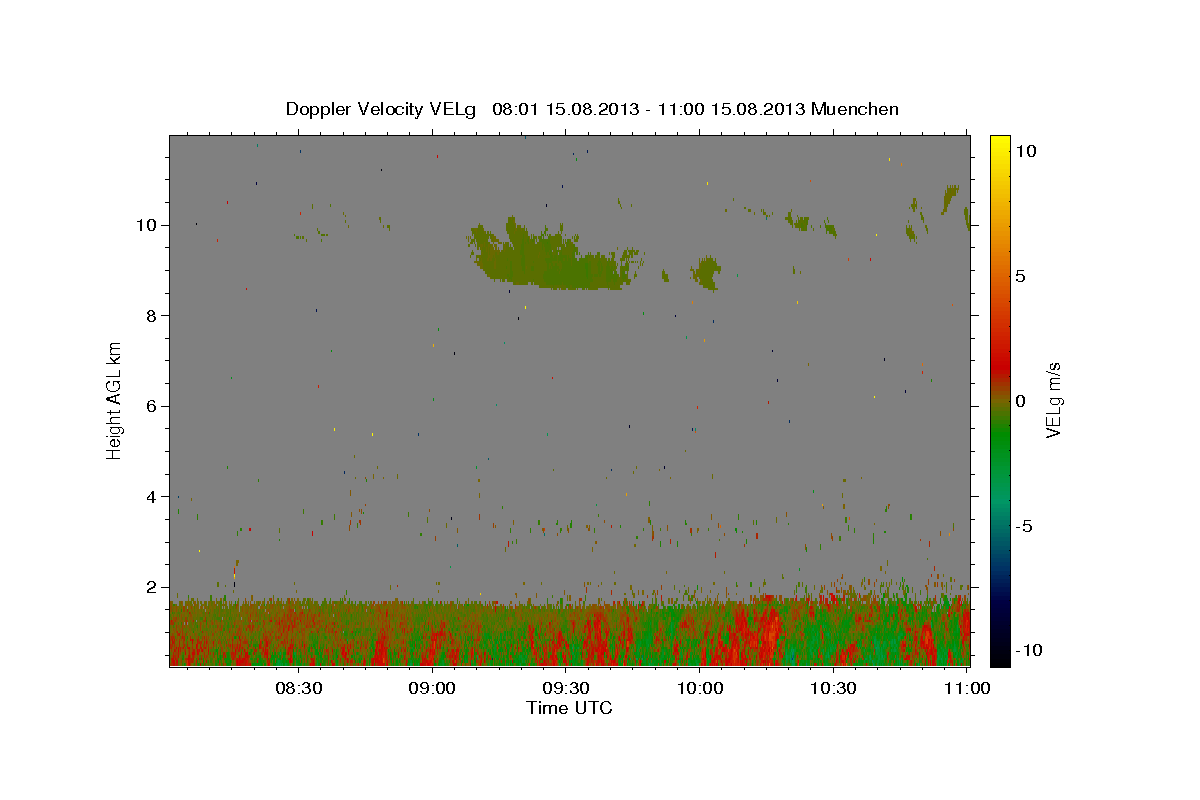Click the 10:00 time tick label
Viewport: 1200px width, 800px height.
pos(700,688)
